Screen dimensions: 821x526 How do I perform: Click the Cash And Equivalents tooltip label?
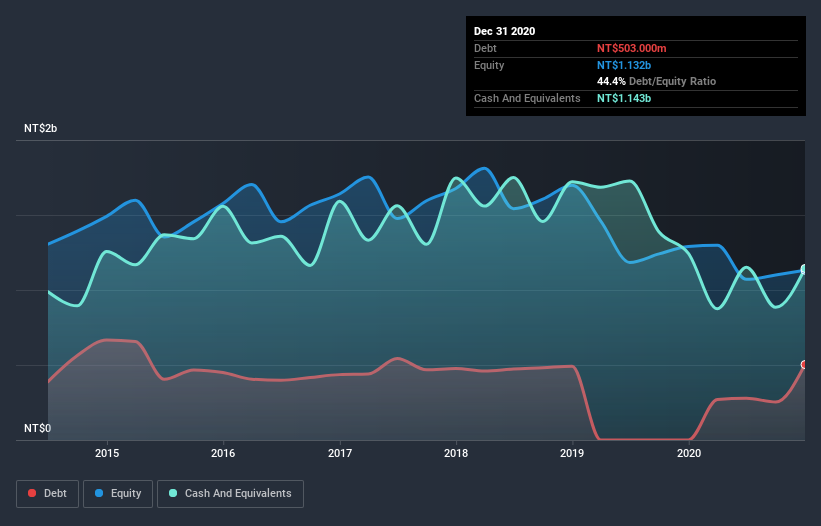[527, 98]
